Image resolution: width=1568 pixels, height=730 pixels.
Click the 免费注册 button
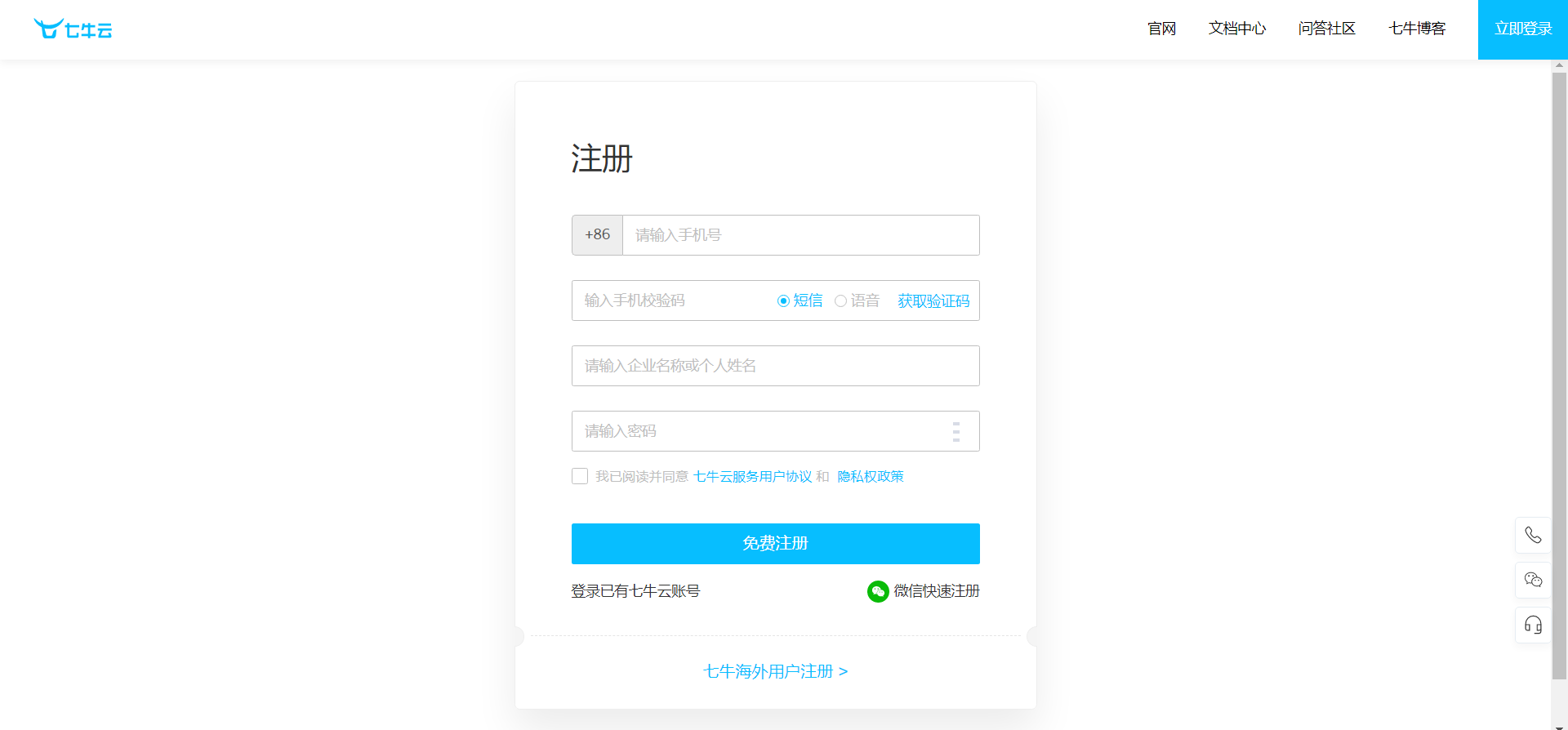[x=776, y=544]
